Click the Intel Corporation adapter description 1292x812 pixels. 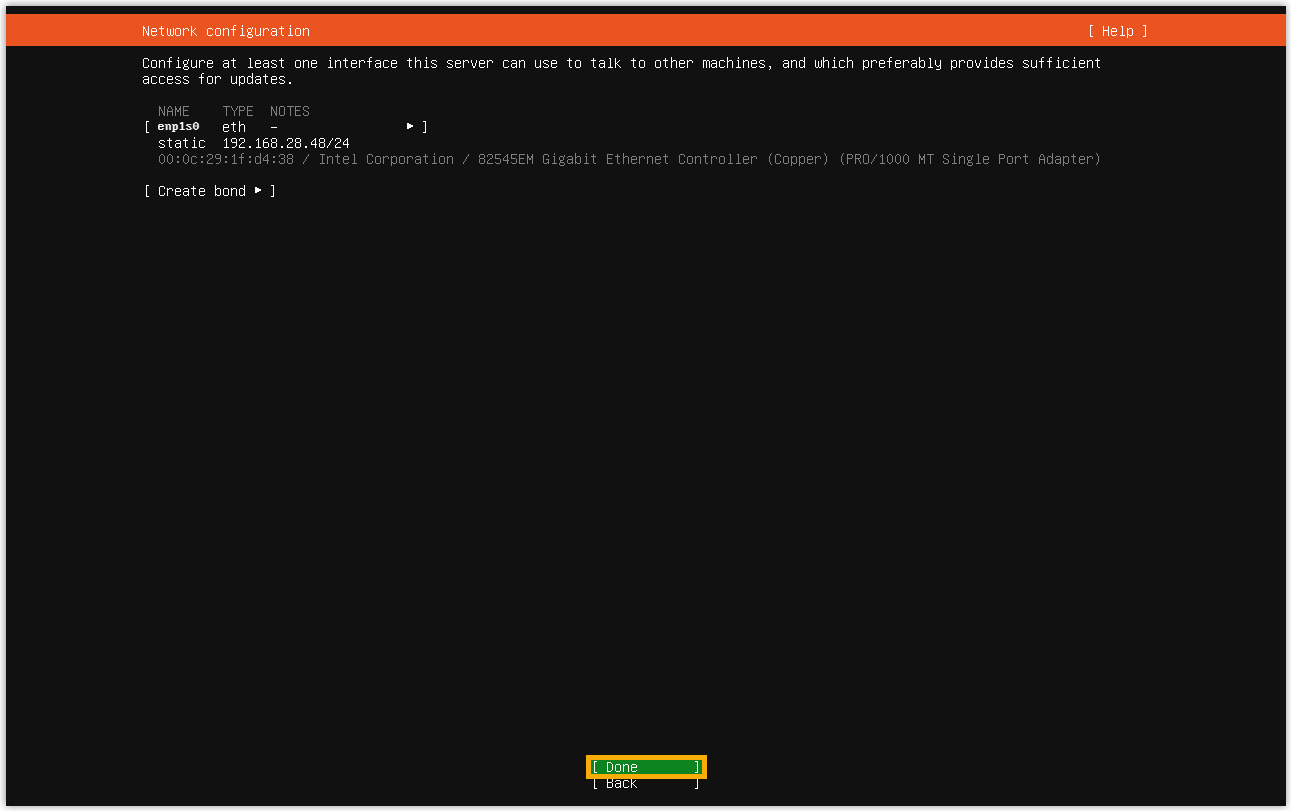[x=385, y=159]
